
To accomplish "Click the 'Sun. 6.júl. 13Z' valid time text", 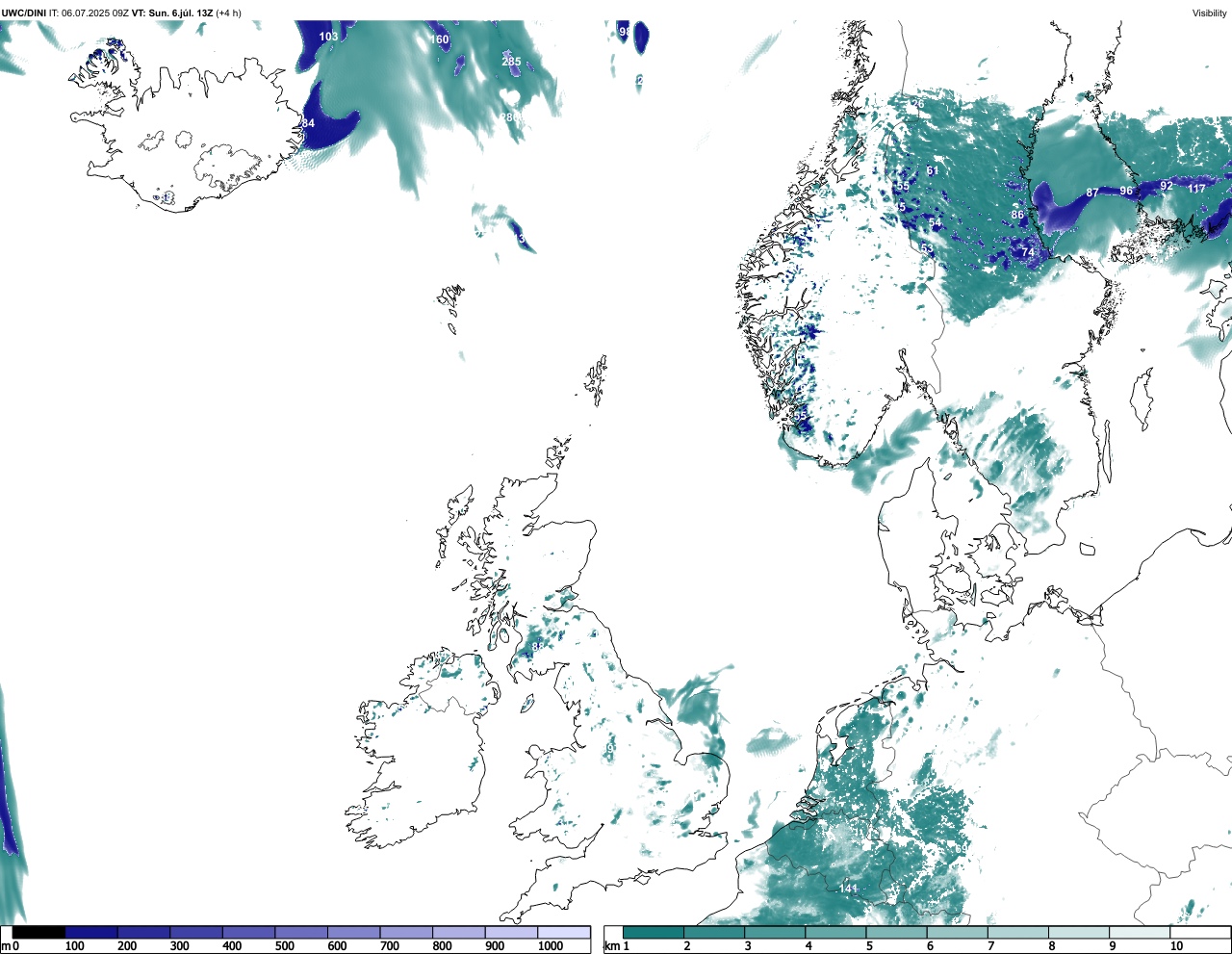I will click(x=180, y=13).
